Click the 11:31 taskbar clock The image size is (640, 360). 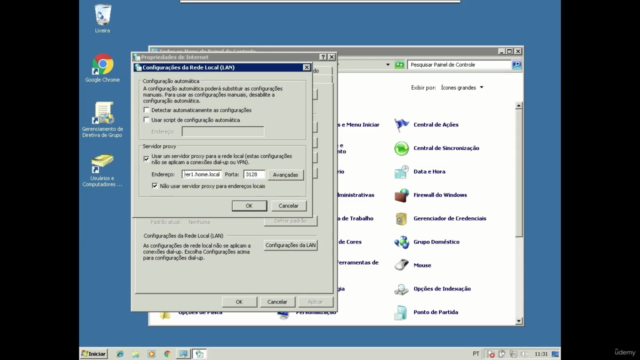tap(541, 354)
